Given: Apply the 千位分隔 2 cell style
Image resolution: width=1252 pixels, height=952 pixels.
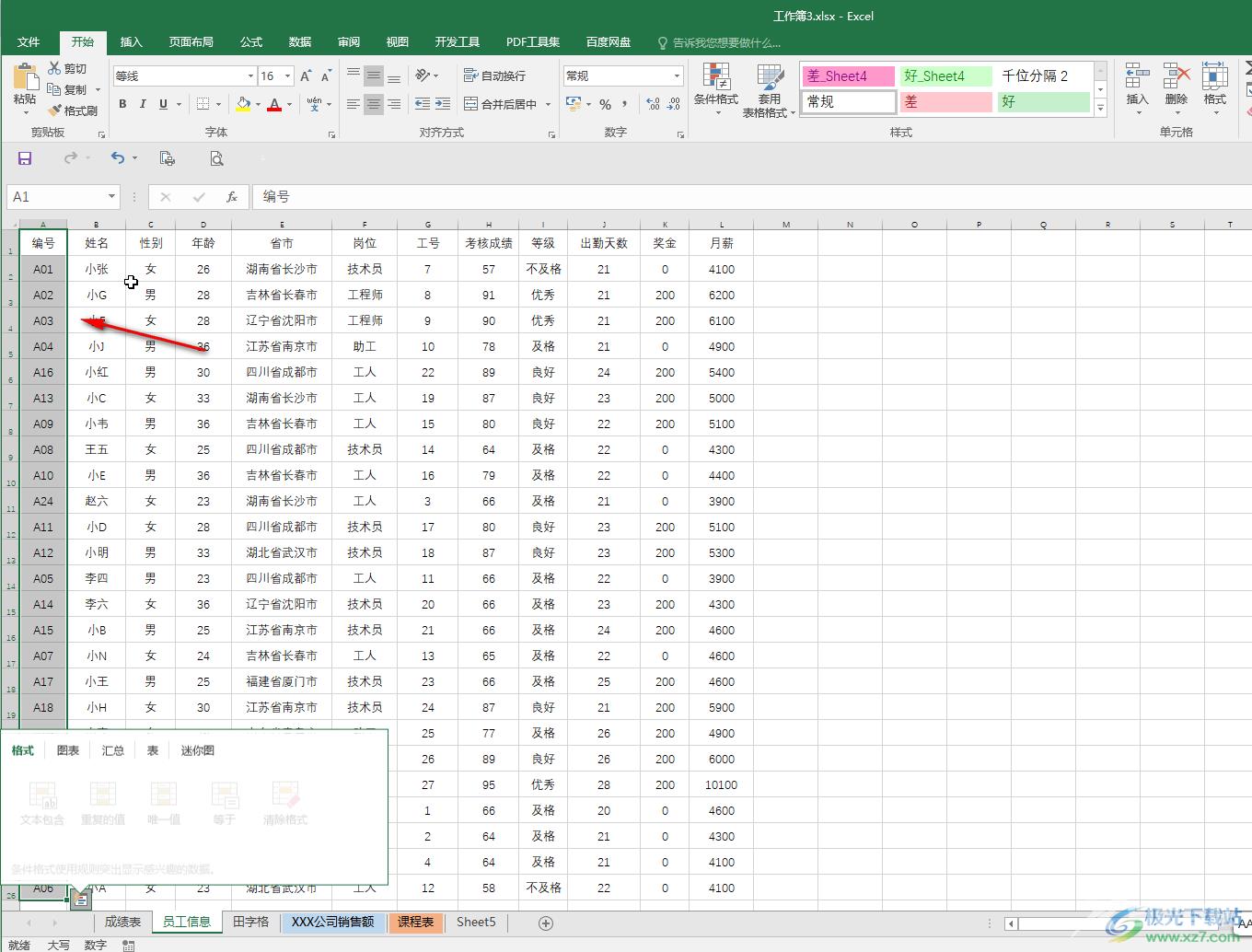Looking at the screenshot, I should point(1043,76).
